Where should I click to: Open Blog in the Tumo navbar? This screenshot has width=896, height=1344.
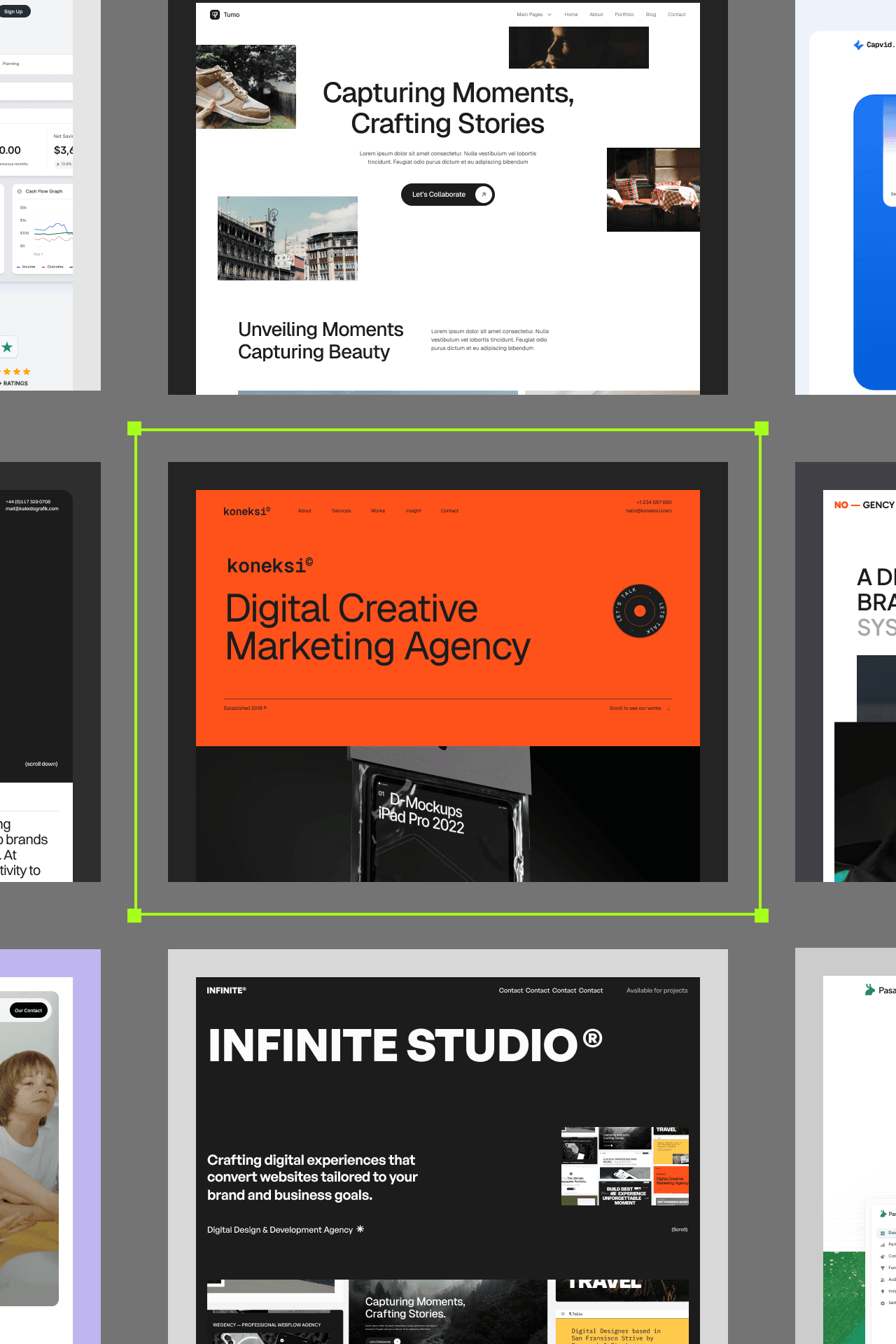point(651,14)
